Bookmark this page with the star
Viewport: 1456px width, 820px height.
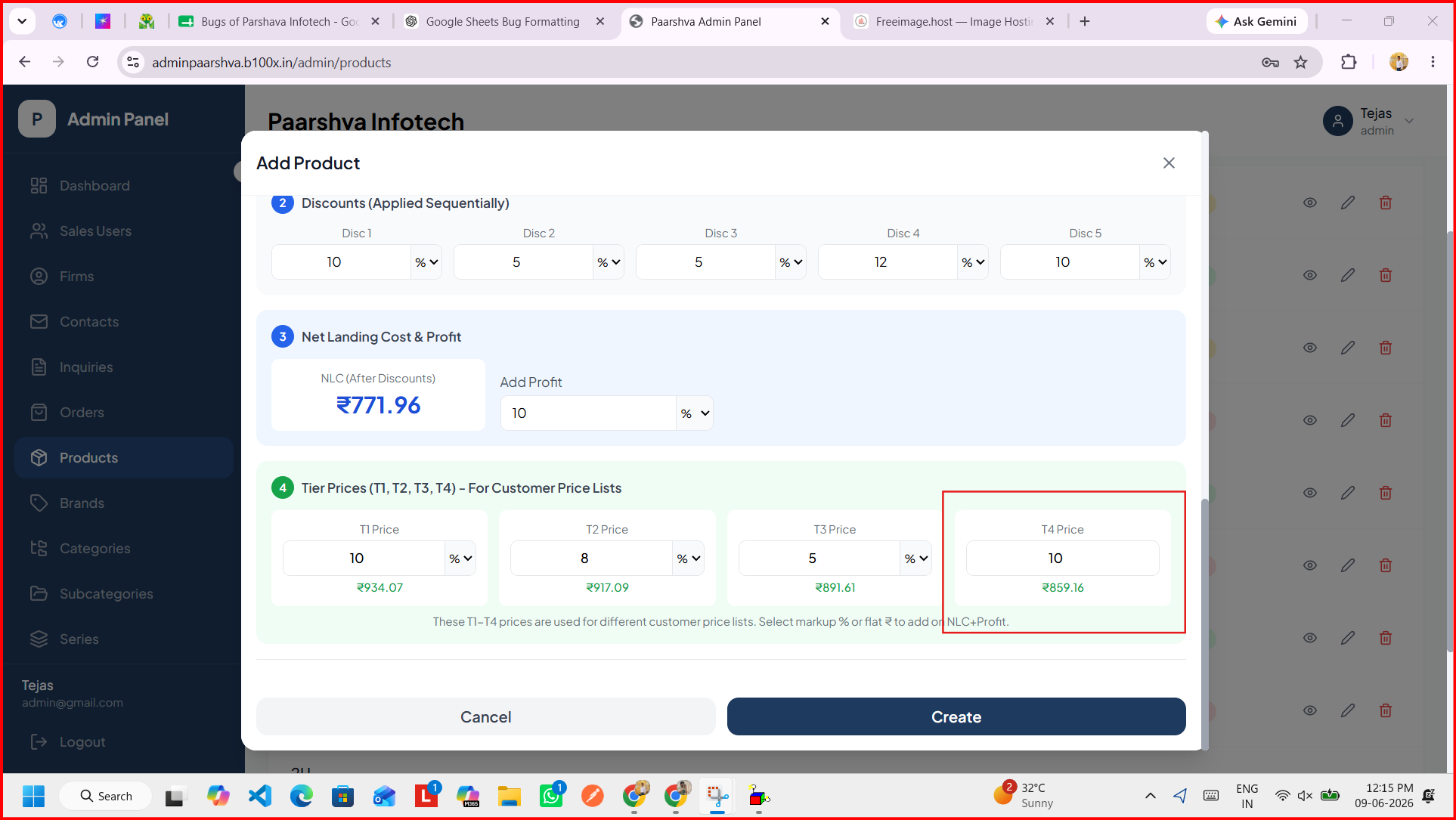[1300, 62]
